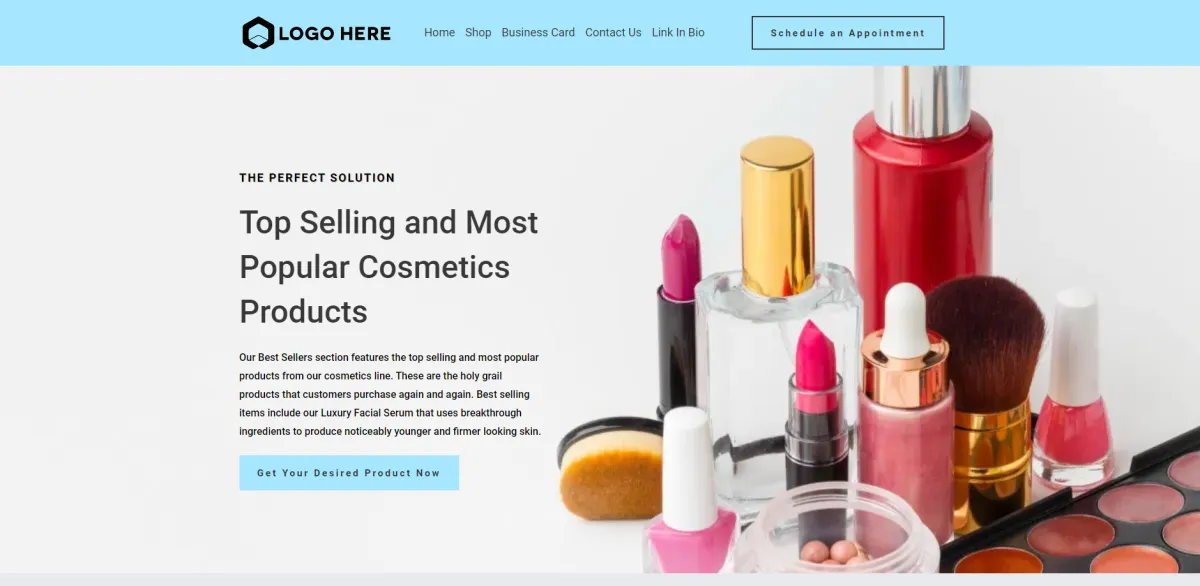Screen dimensions: 1200x586
Task: Visit the Link In Bio page
Action: pyautogui.click(x=678, y=32)
